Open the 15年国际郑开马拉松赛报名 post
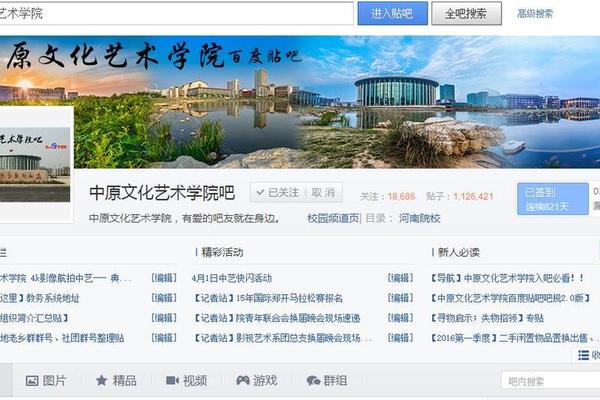 coord(269,298)
